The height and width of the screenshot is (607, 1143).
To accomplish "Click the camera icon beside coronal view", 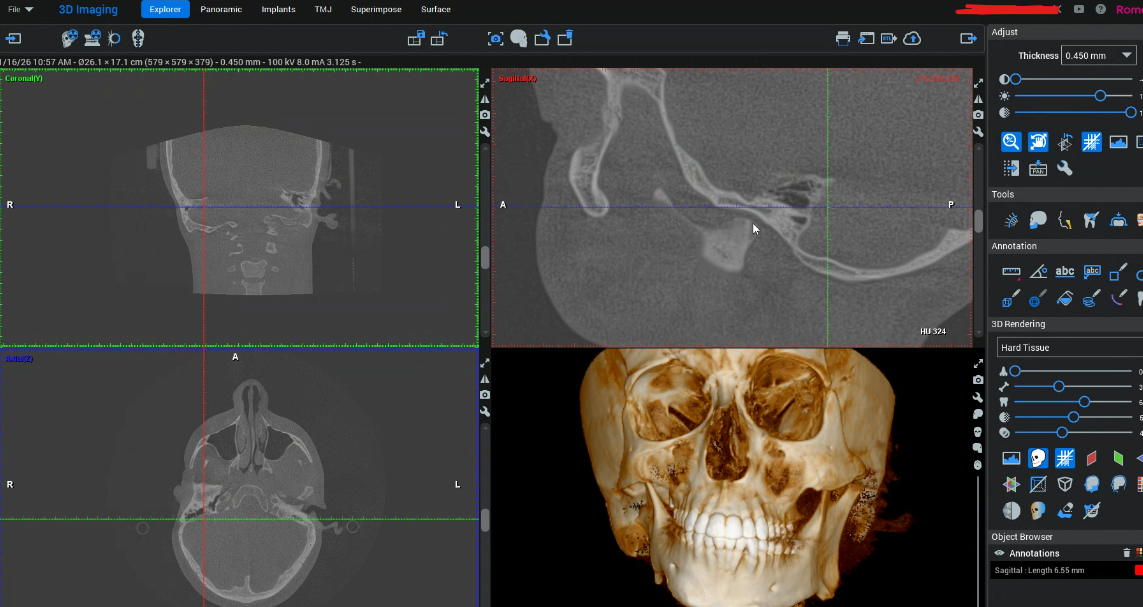I will point(485,115).
